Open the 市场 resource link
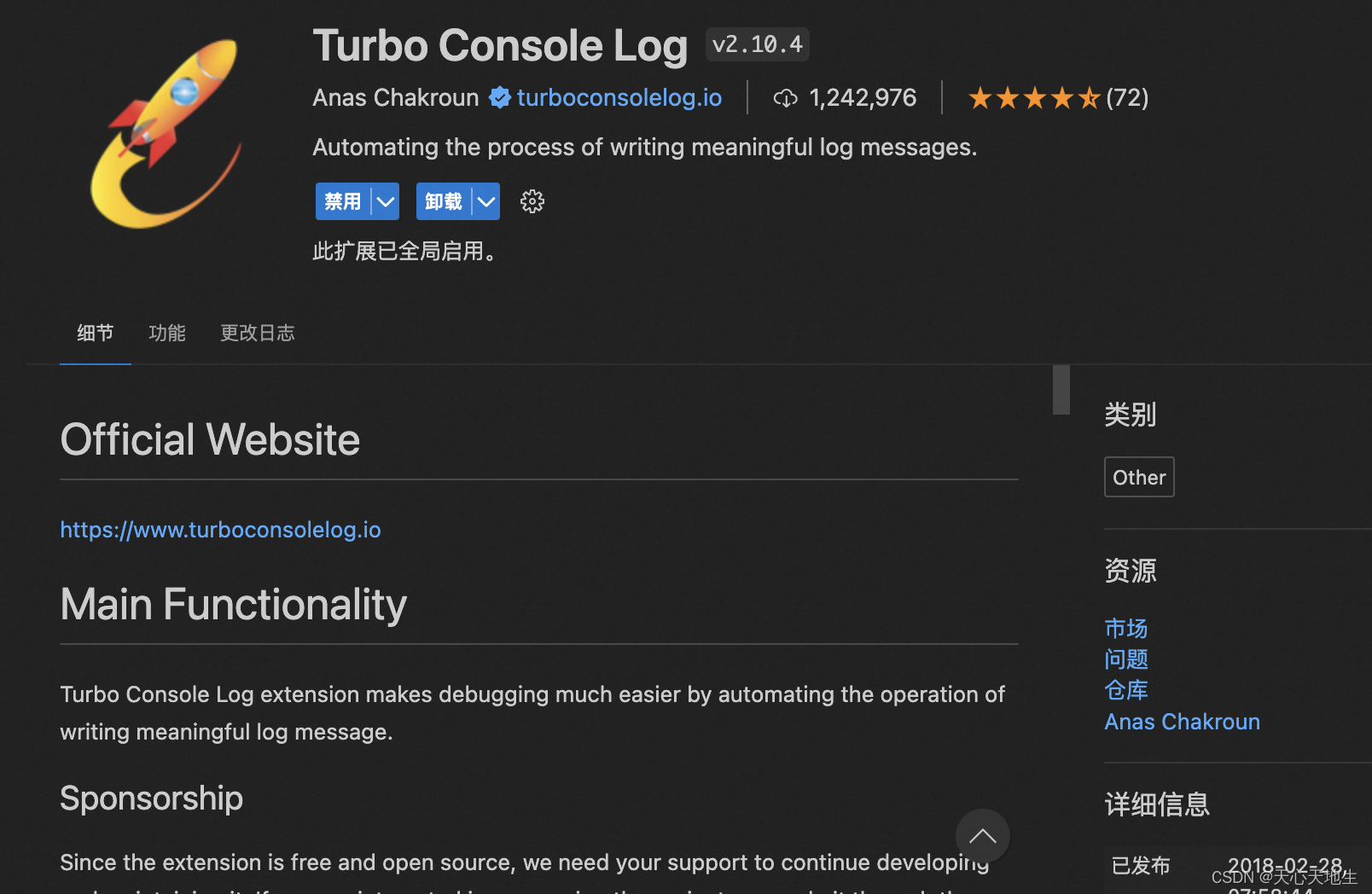The image size is (1372, 894). point(1126,629)
